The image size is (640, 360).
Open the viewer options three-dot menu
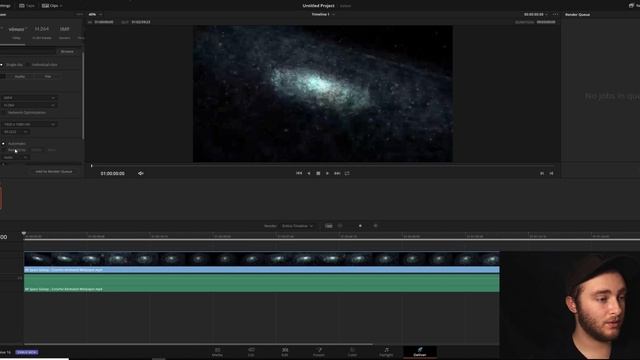click(x=555, y=14)
